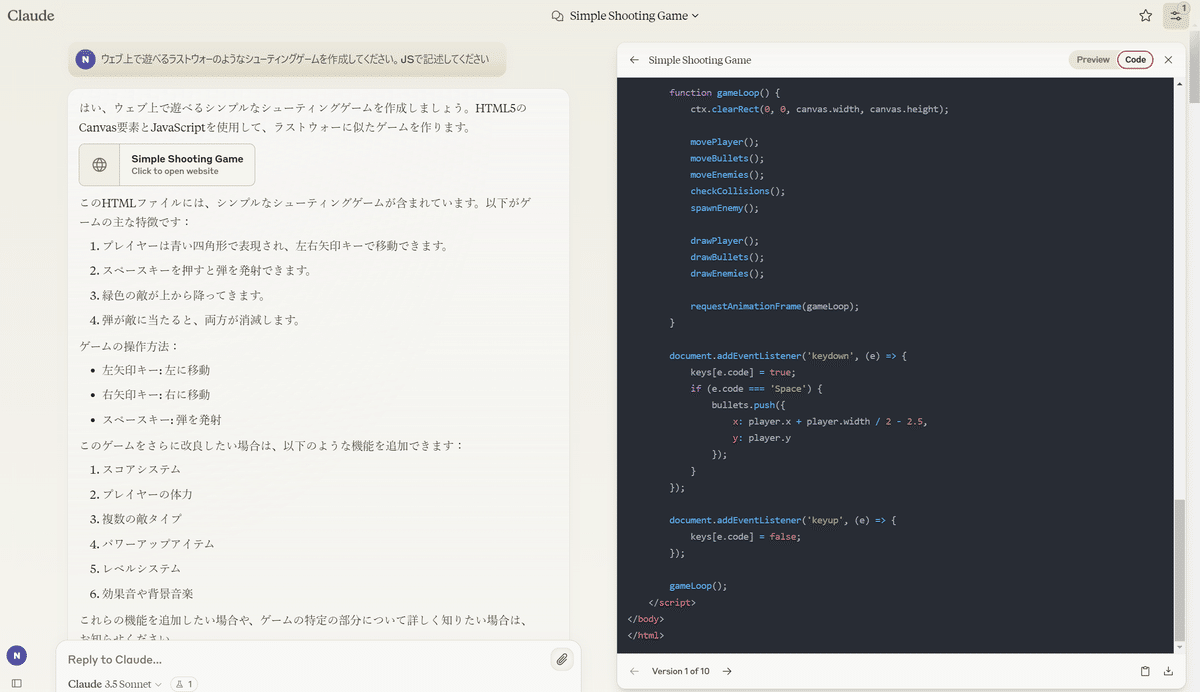This screenshot has height=692, width=1200.
Task: Click the 'keys[e.code] = false;' line
Action: [x=745, y=536]
